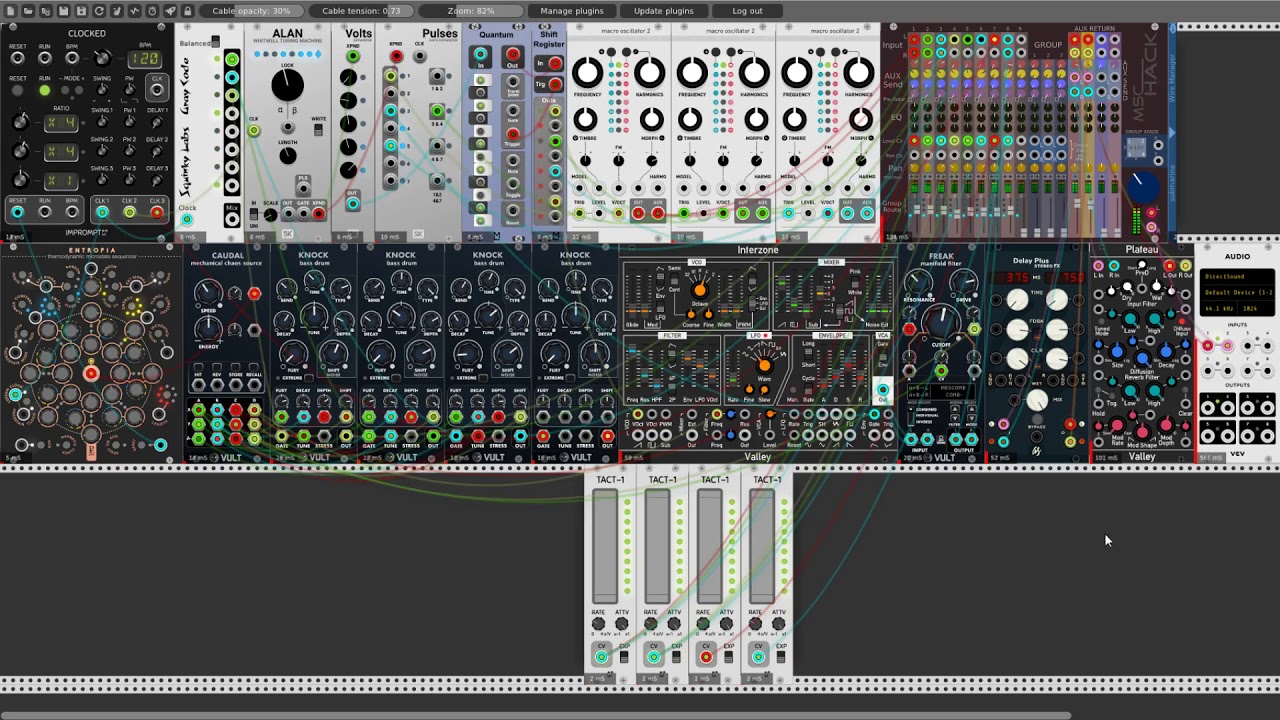Click the CLK 1 output jack on Clocked
This screenshot has width=1280, height=720.
pyautogui.click(x=102, y=212)
